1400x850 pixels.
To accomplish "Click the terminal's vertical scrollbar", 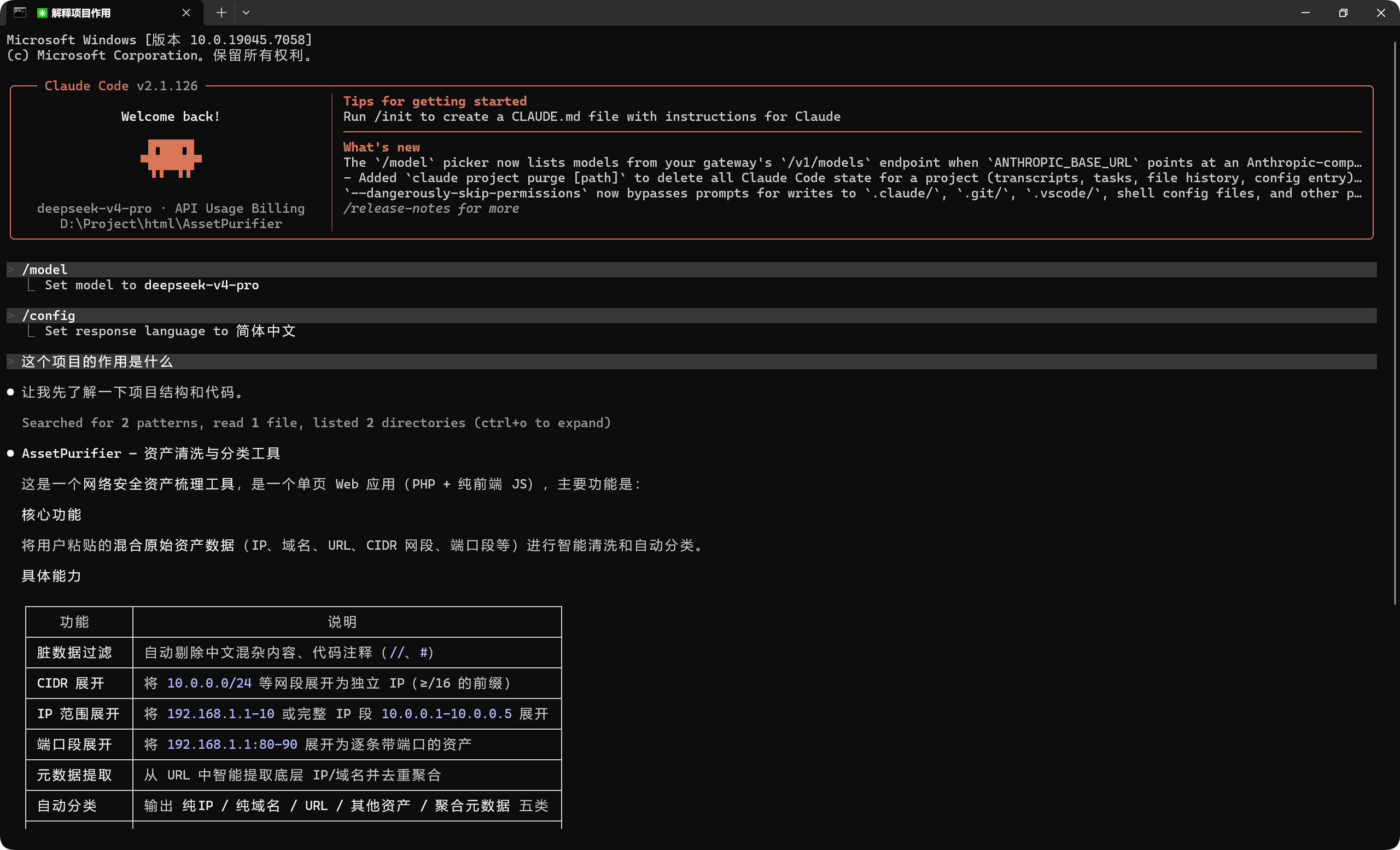I will 1395,324.
